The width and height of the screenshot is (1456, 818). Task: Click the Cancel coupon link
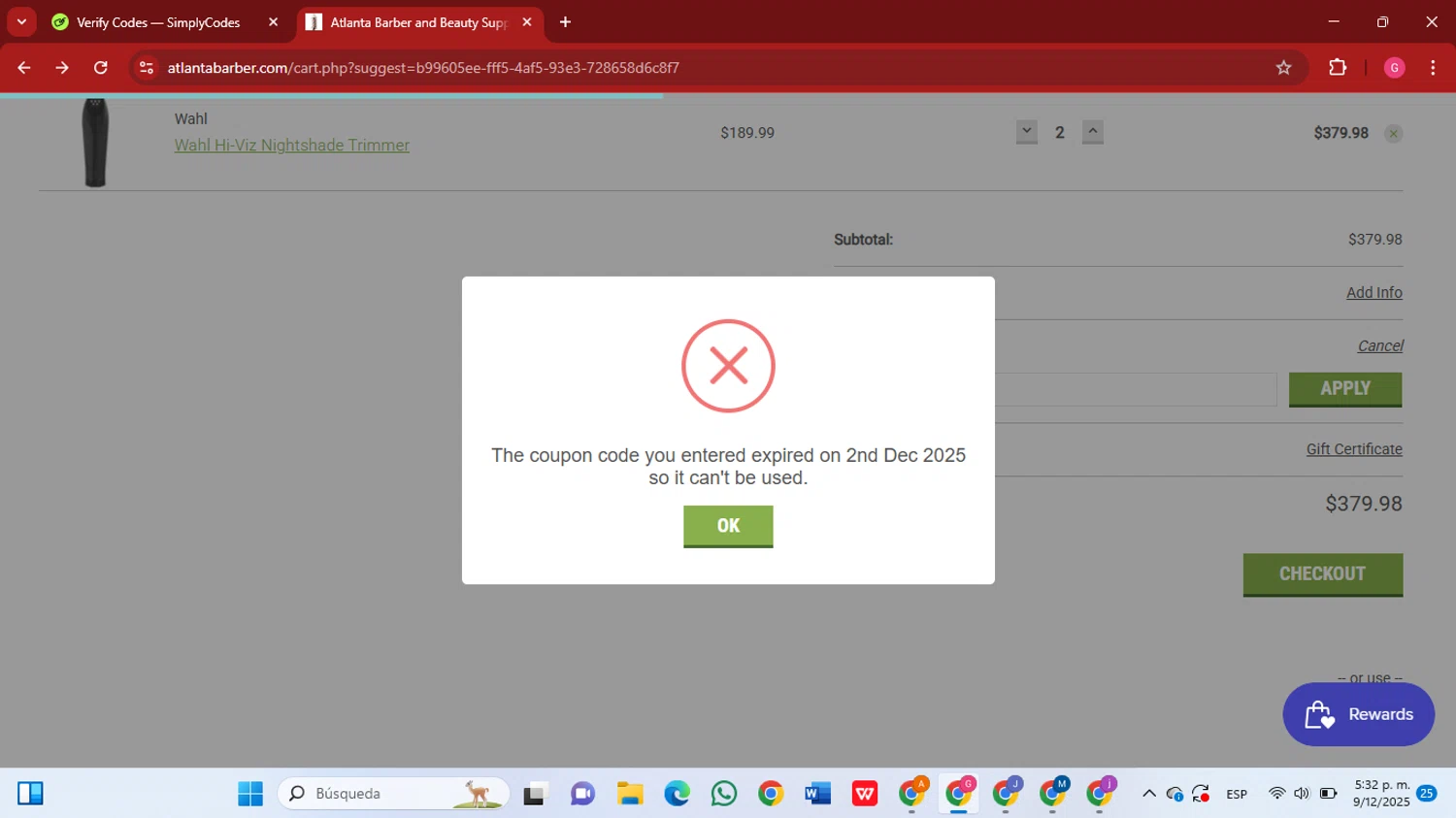[1380, 345]
